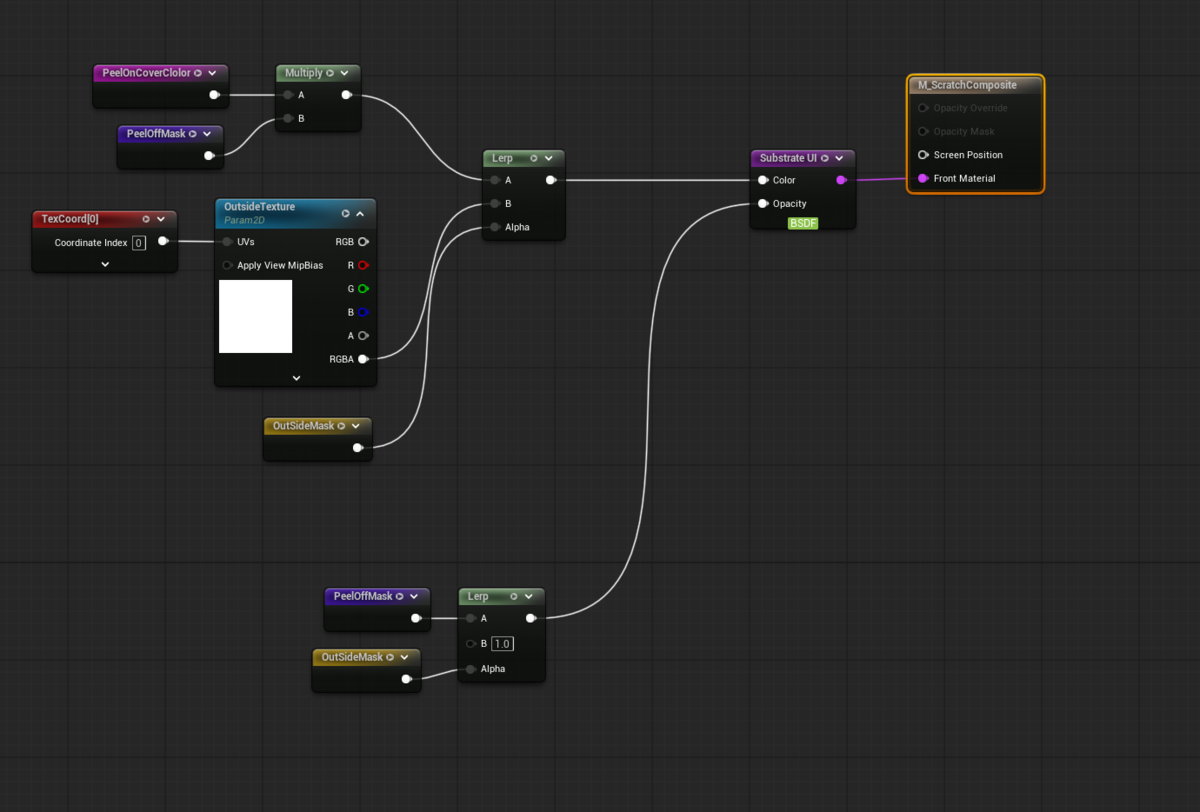Image resolution: width=1200 pixels, height=812 pixels.
Task: Click the Opacity Override pin on M_ScratchComposite
Action: [x=923, y=108]
